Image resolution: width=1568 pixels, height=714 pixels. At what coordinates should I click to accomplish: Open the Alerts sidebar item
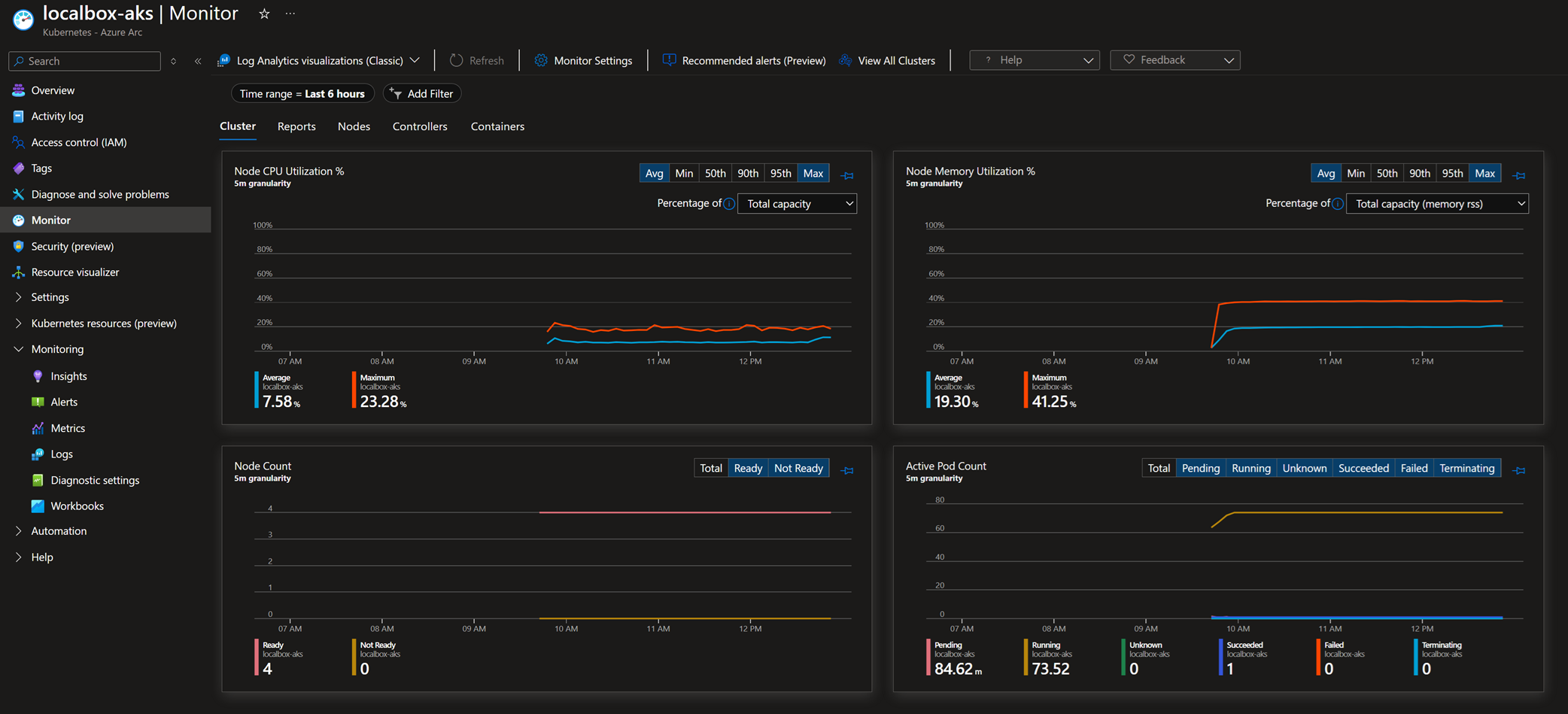tap(64, 402)
